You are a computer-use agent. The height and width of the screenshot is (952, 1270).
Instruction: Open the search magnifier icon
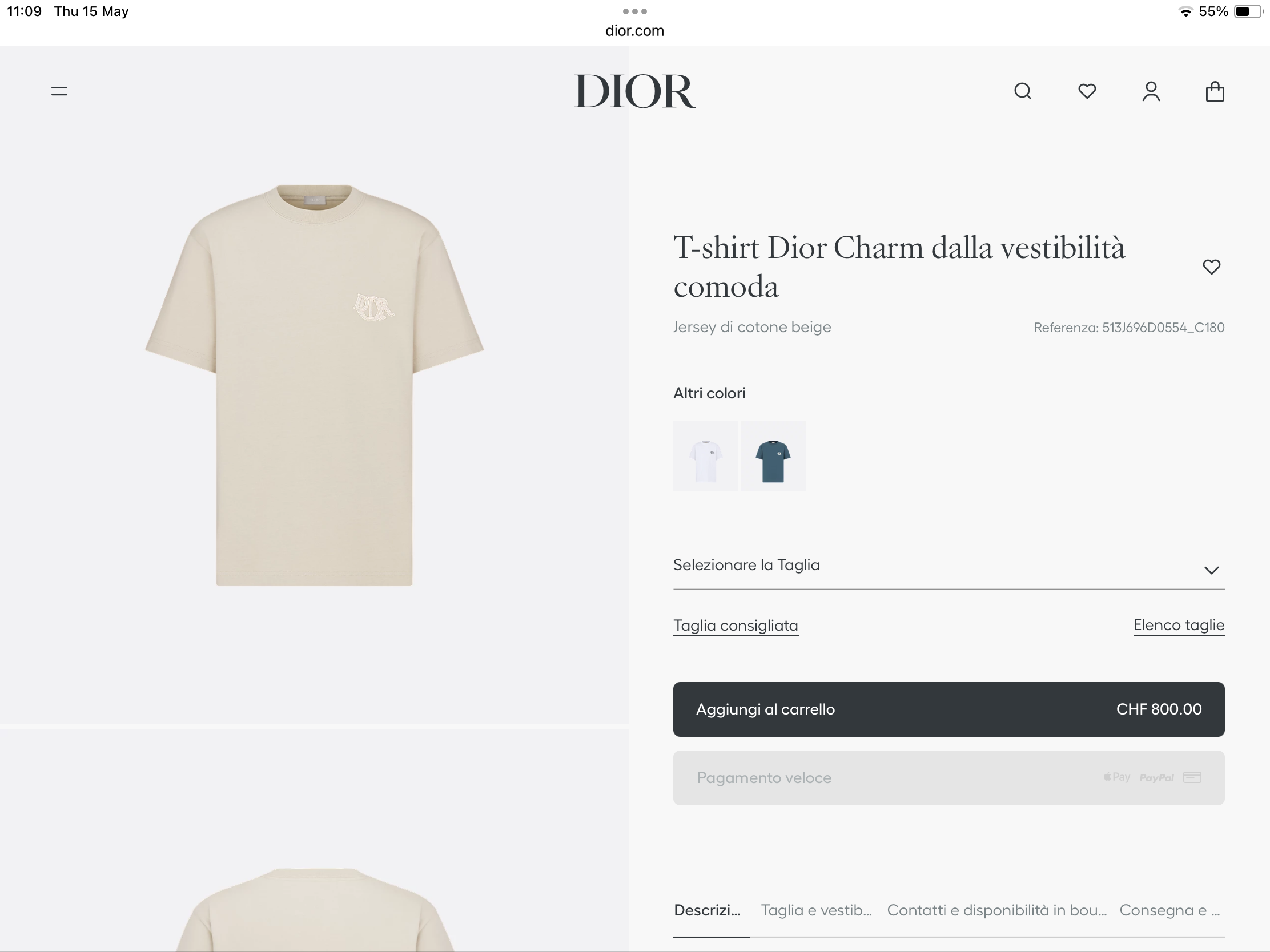tap(1023, 91)
